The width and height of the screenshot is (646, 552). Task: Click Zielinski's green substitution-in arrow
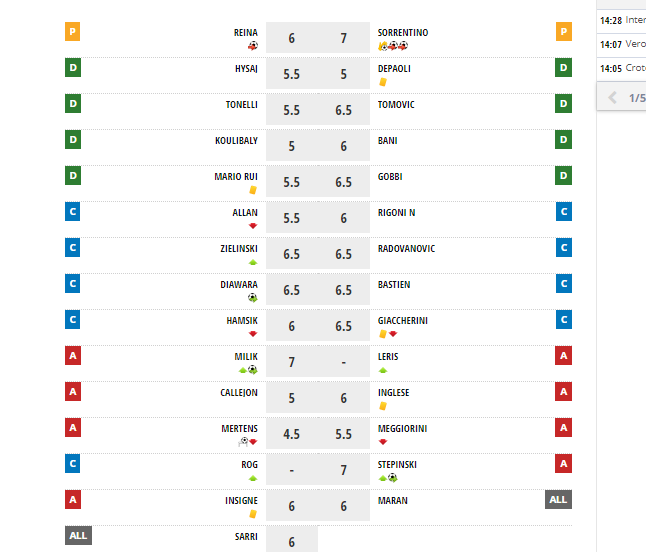click(253, 261)
